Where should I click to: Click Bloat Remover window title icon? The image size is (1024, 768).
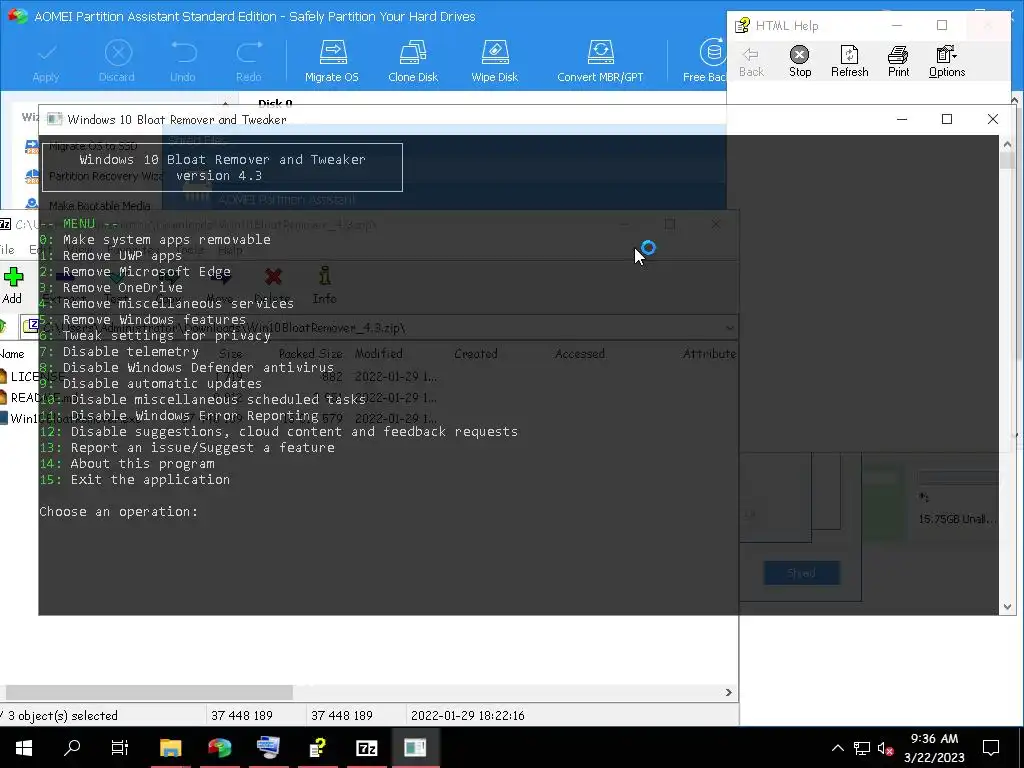[x=55, y=119]
